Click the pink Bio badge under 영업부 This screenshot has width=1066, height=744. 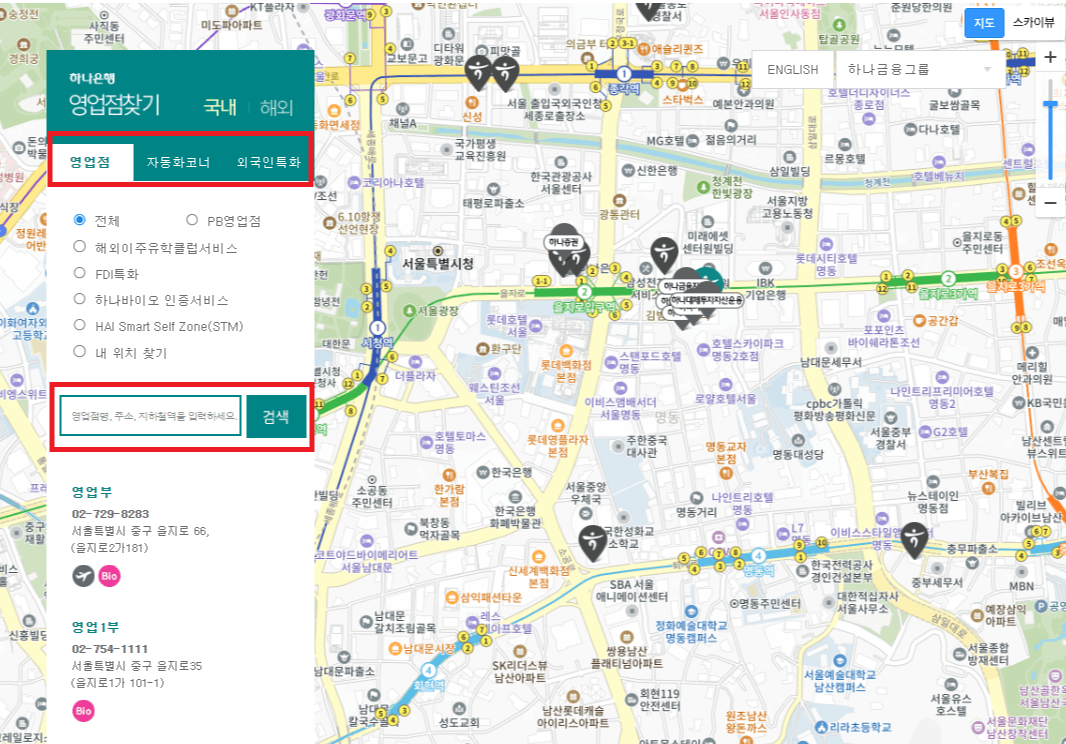point(109,576)
